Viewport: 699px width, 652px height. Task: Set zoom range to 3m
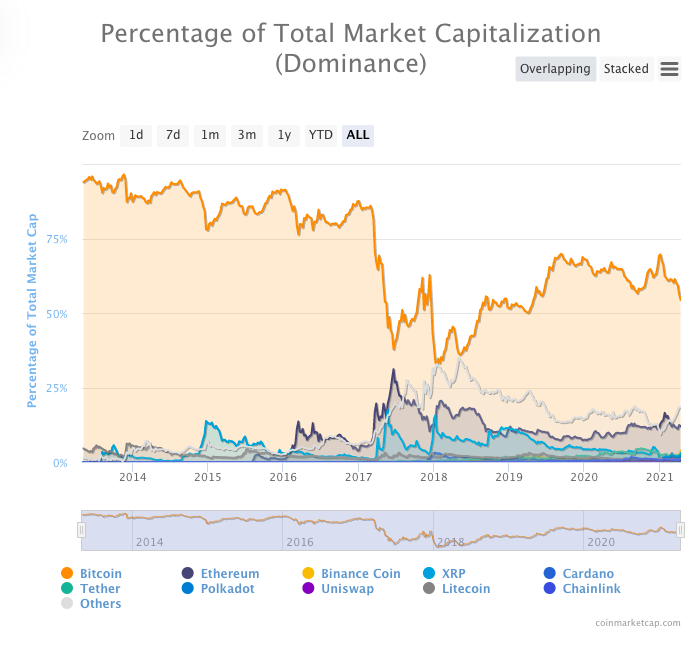coord(246,135)
